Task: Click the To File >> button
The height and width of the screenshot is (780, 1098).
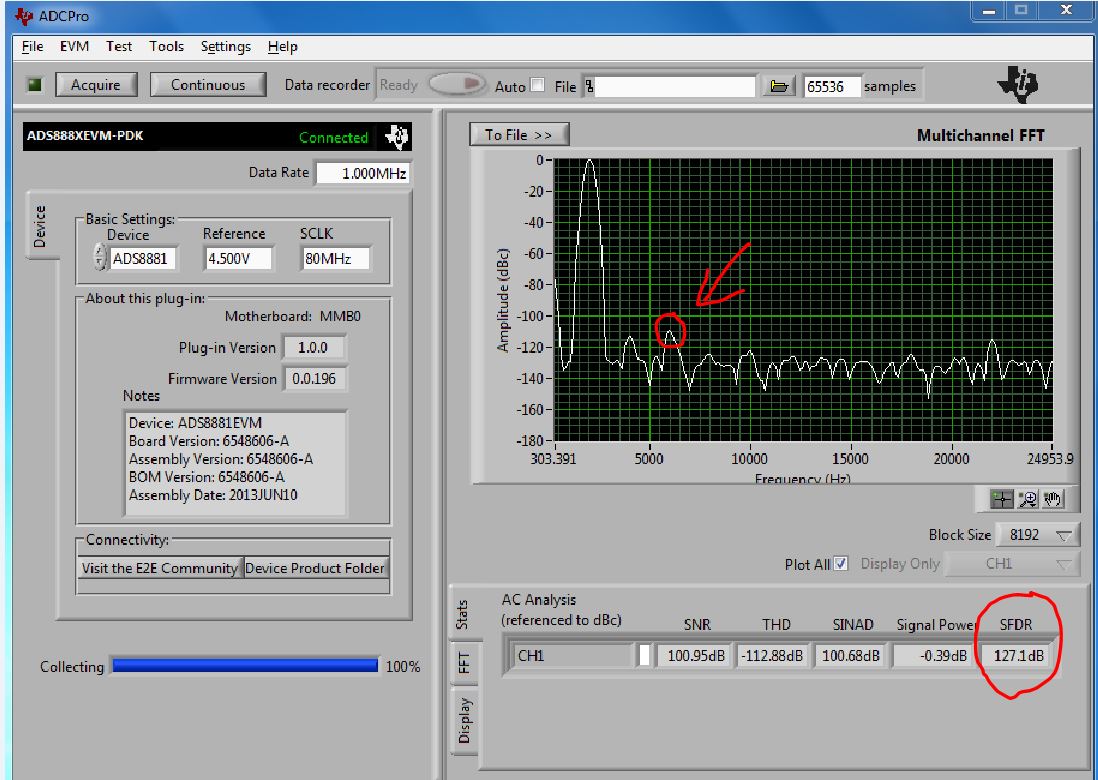Action: click(519, 134)
